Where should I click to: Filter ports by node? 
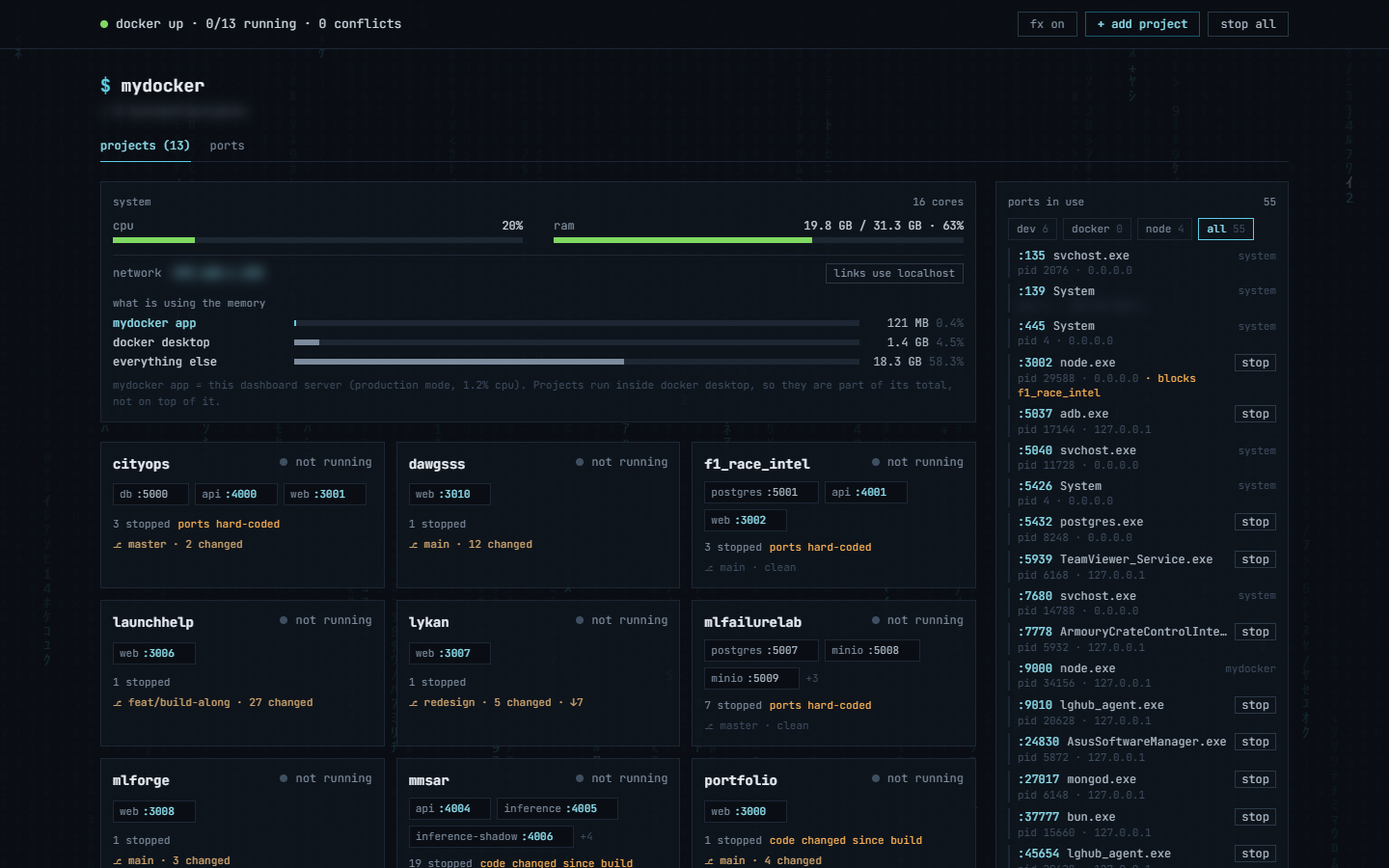pos(1164,229)
